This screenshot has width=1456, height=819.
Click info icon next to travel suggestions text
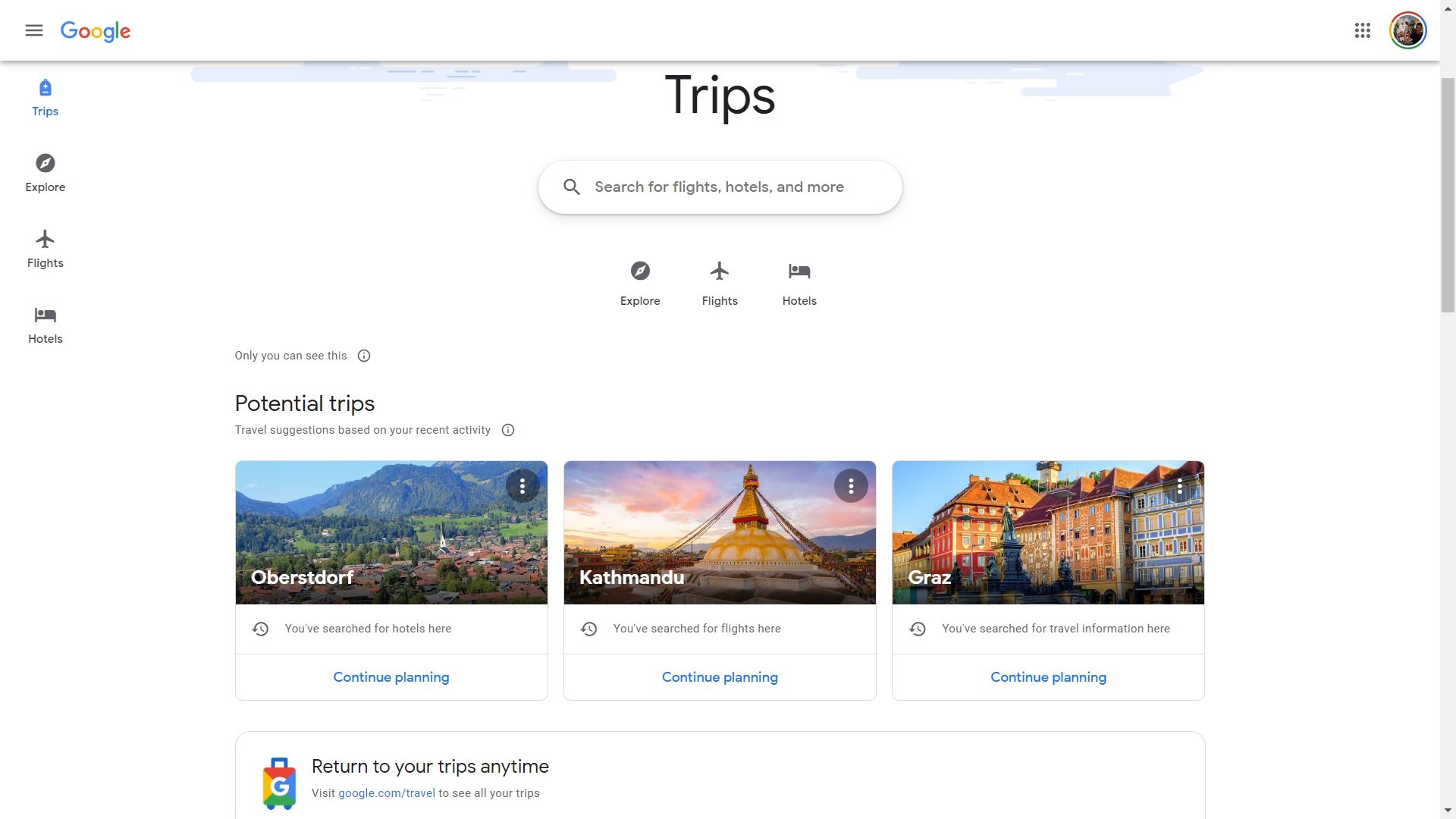pos(508,430)
